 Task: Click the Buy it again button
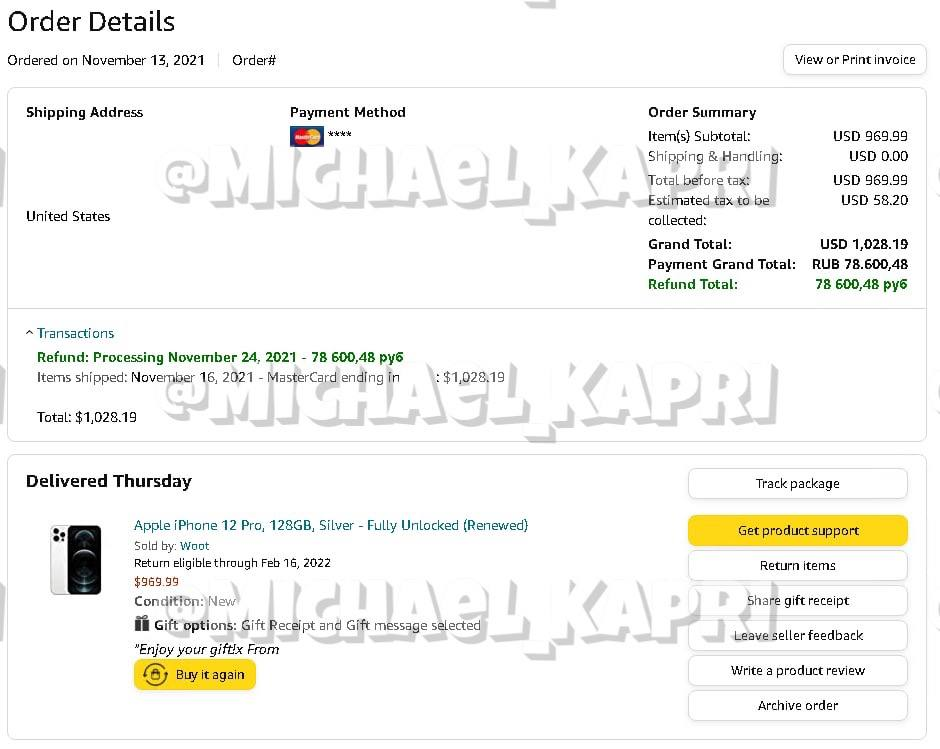pos(195,675)
